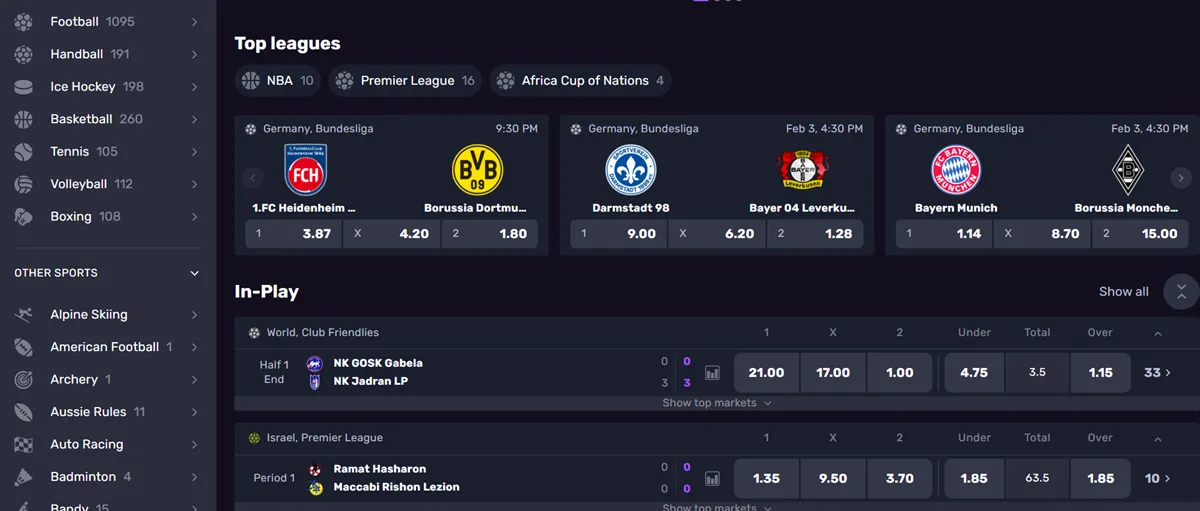This screenshot has height=511, width=1200.
Task: Click Show all in-play matches
Action: [1123, 292]
